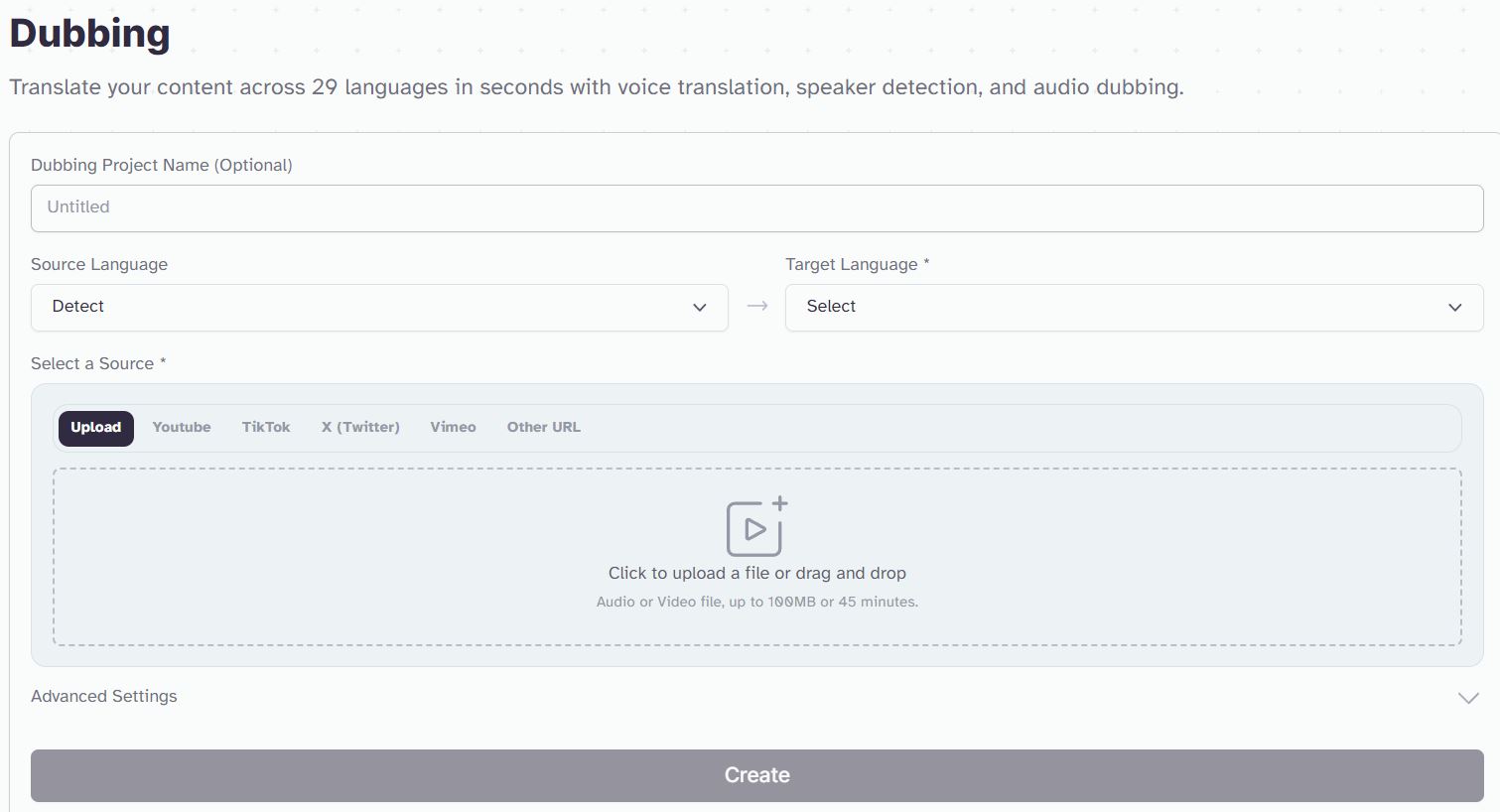Switch to the TikTok source tab
This screenshot has width=1500, height=812.
tap(266, 428)
